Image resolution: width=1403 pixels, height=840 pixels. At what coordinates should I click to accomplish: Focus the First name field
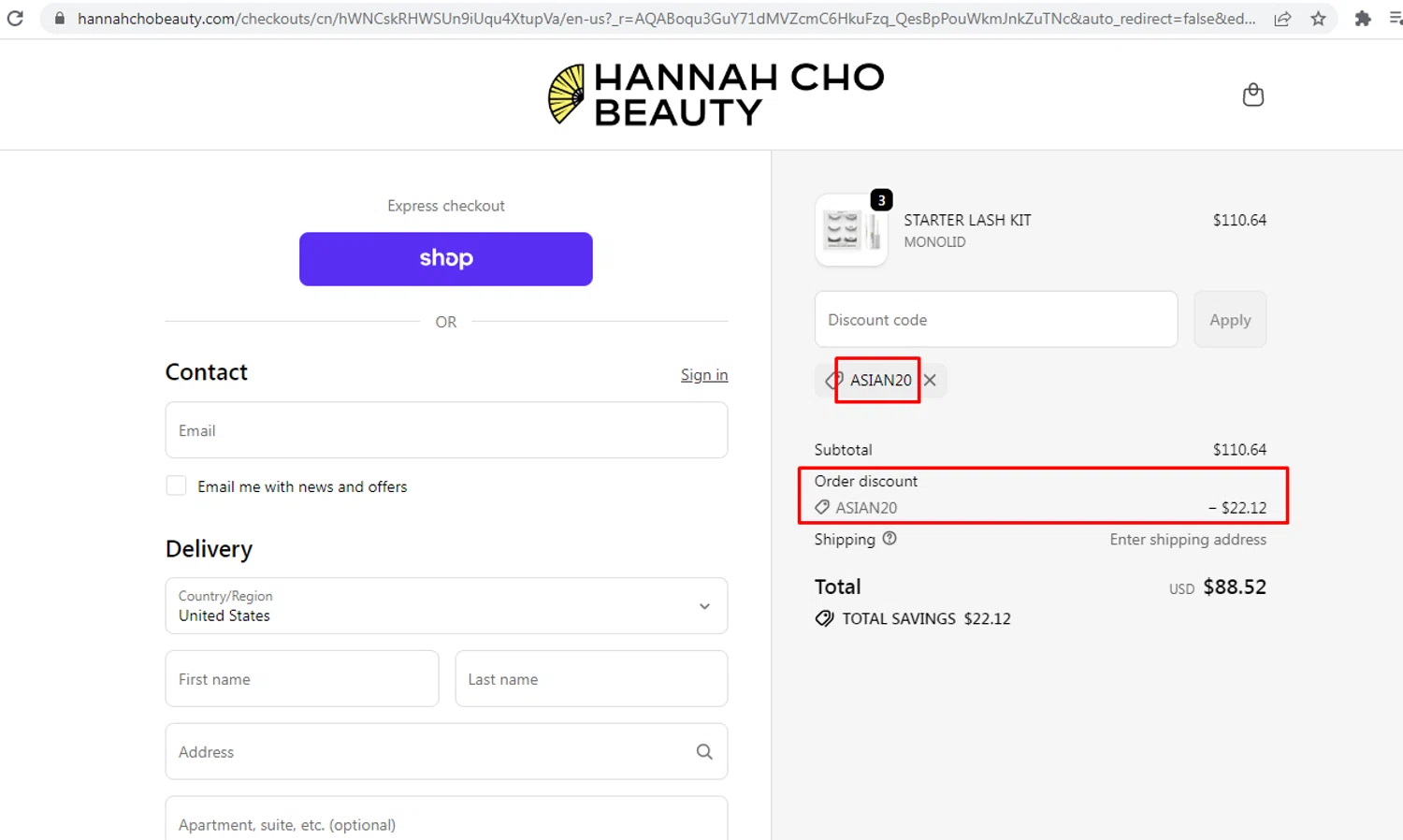(x=302, y=678)
